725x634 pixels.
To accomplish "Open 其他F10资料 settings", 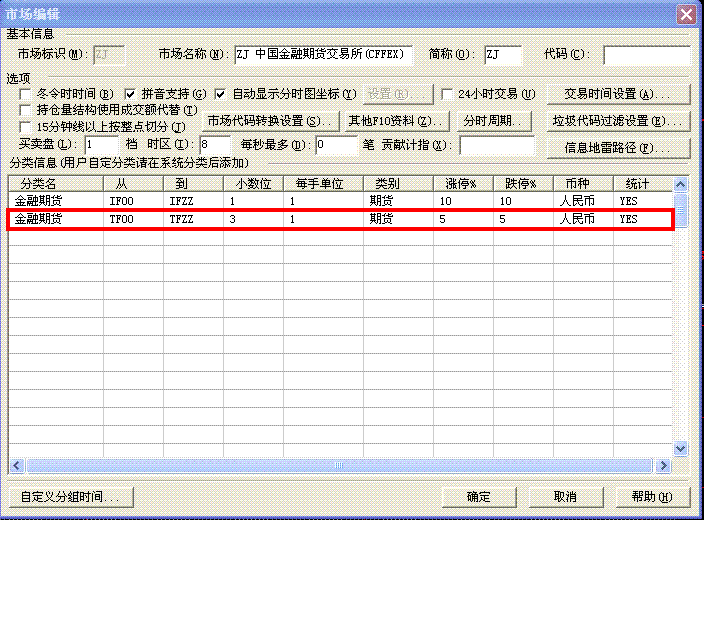I will coord(396,121).
